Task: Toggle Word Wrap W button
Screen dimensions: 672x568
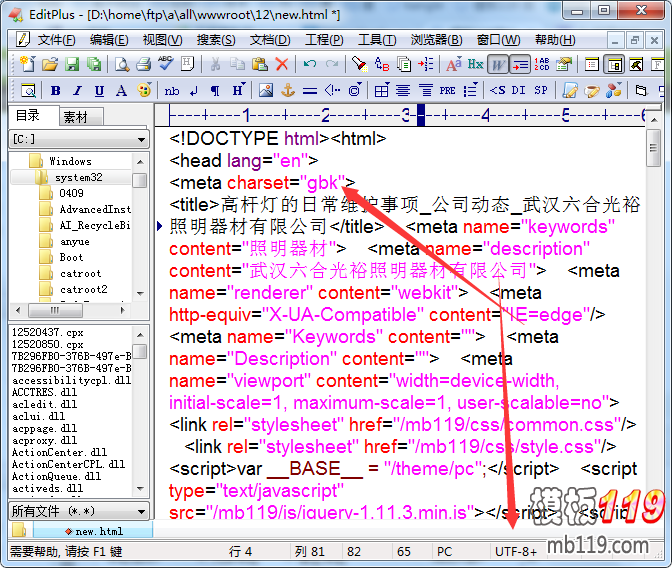Action: click(x=498, y=65)
